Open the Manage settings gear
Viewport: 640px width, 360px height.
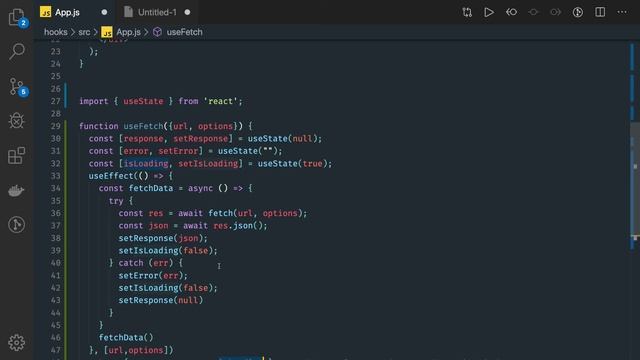click(17, 342)
